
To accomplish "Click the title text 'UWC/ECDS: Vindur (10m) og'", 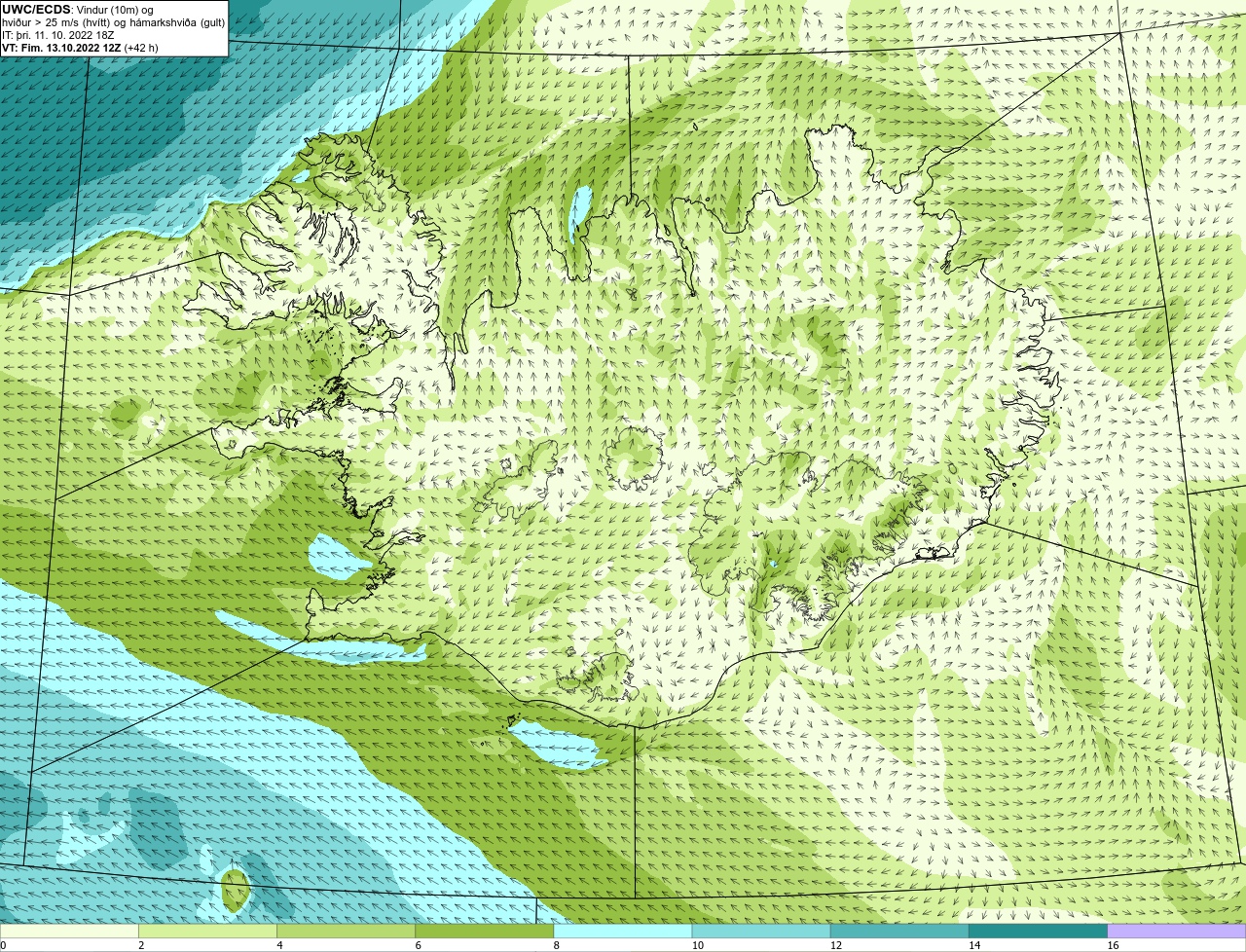I will pos(77,10).
